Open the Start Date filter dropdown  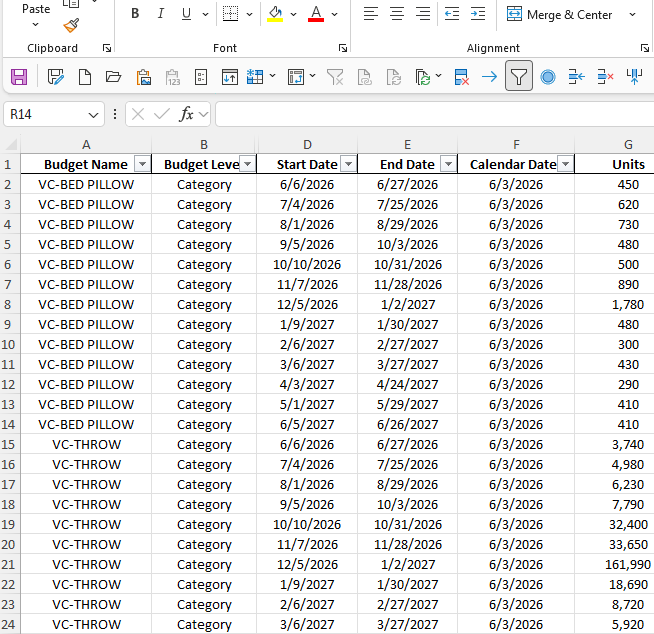[348, 164]
